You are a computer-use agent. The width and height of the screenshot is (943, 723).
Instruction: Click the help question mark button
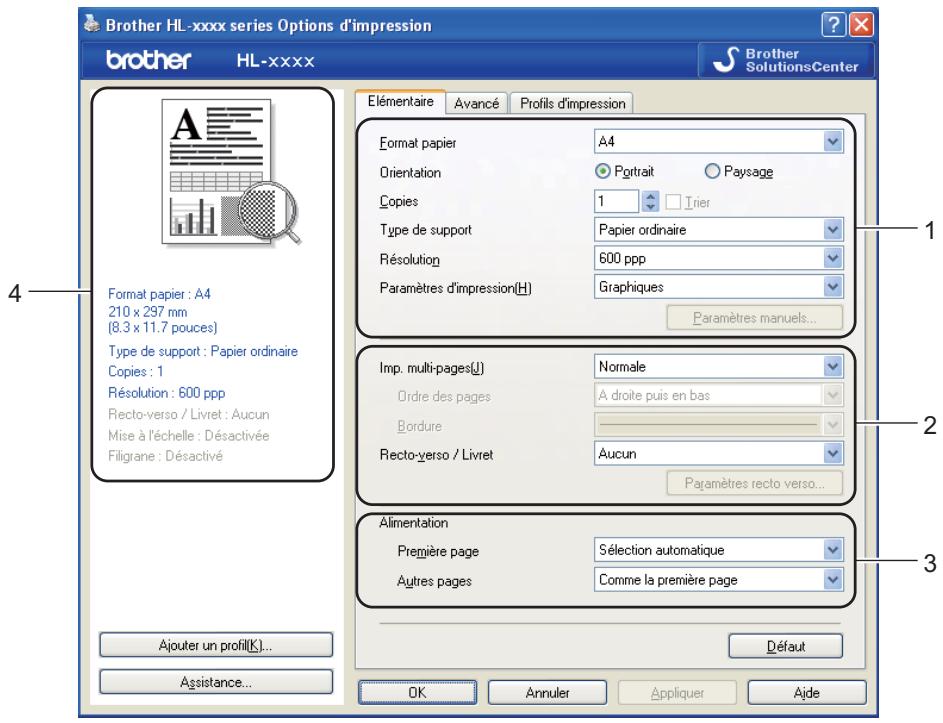click(834, 25)
